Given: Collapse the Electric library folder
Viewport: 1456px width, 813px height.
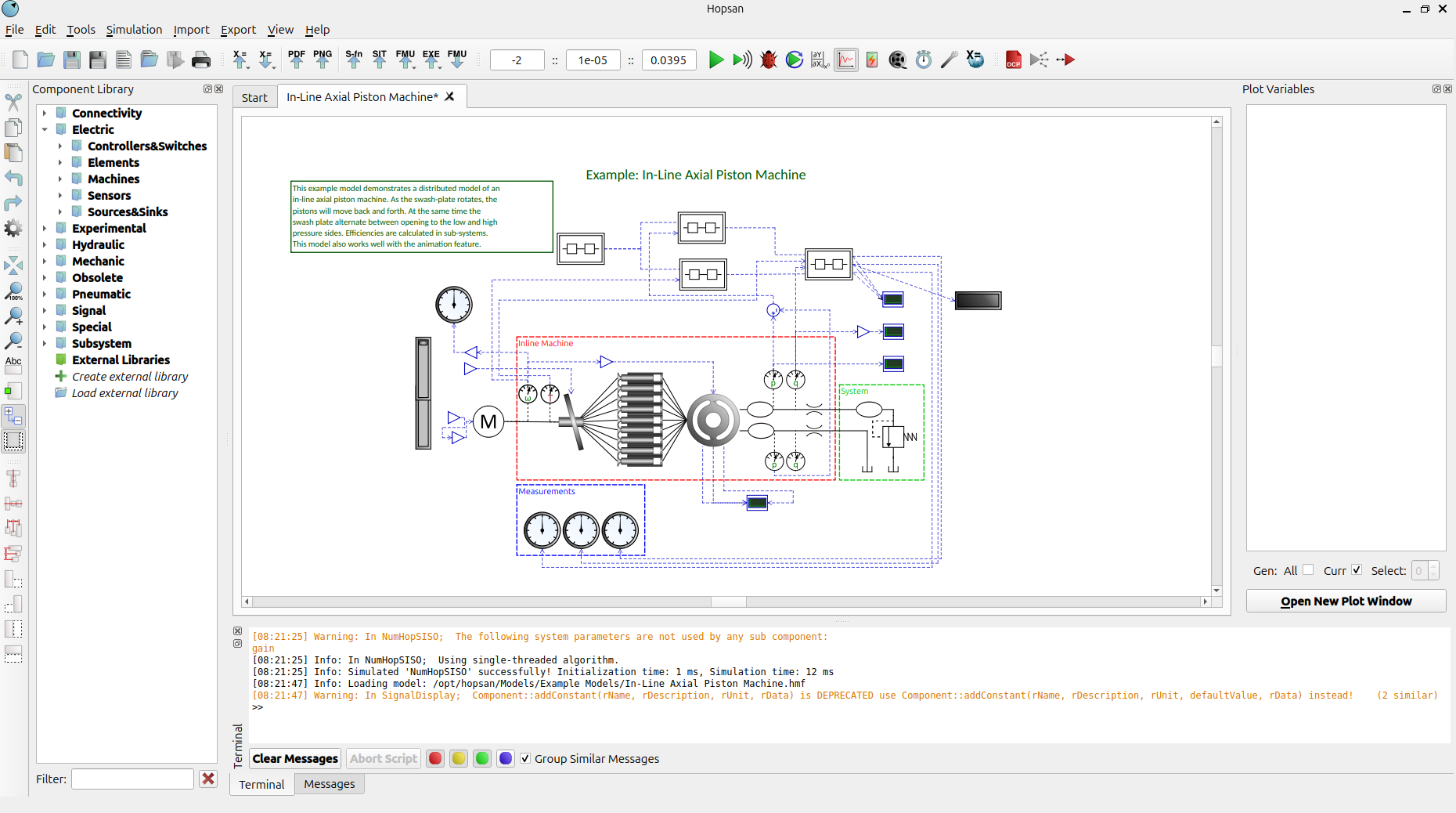Looking at the screenshot, I should pyautogui.click(x=45, y=130).
